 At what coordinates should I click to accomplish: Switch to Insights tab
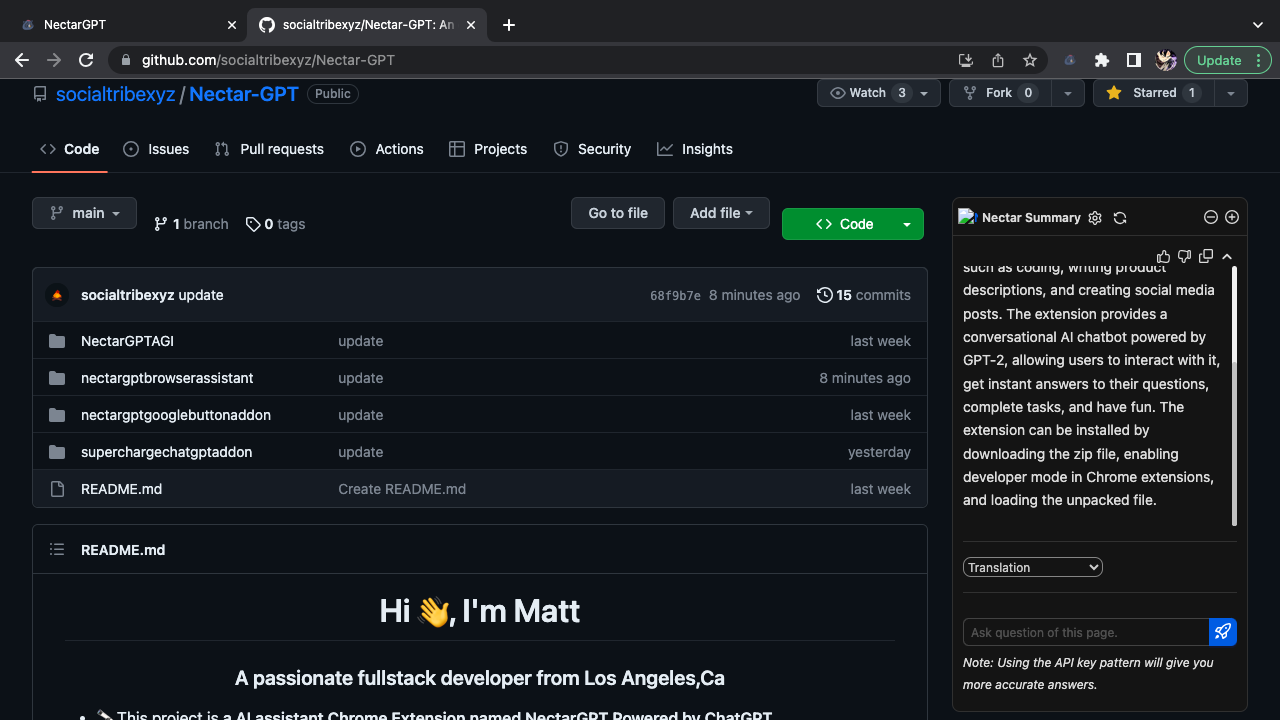(x=695, y=149)
